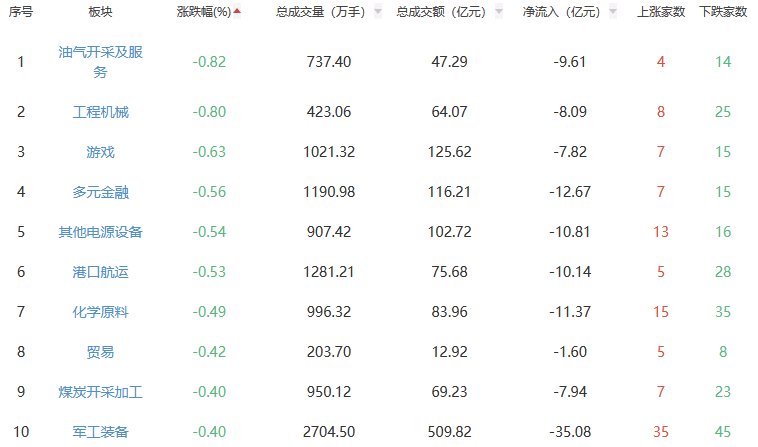View the 煤炭开采加工 sector
This screenshot has height=447, width=758.
pos(100,392)
